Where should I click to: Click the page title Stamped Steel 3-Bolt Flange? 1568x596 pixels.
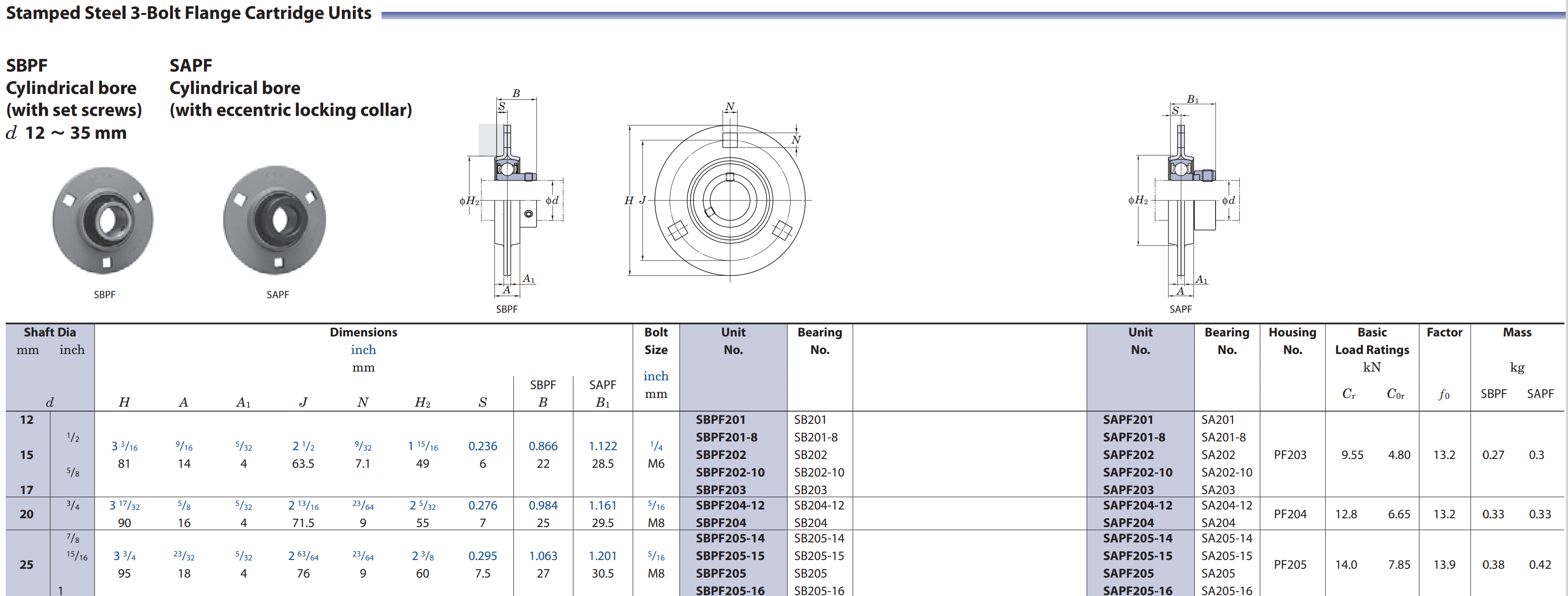point(189,13)
